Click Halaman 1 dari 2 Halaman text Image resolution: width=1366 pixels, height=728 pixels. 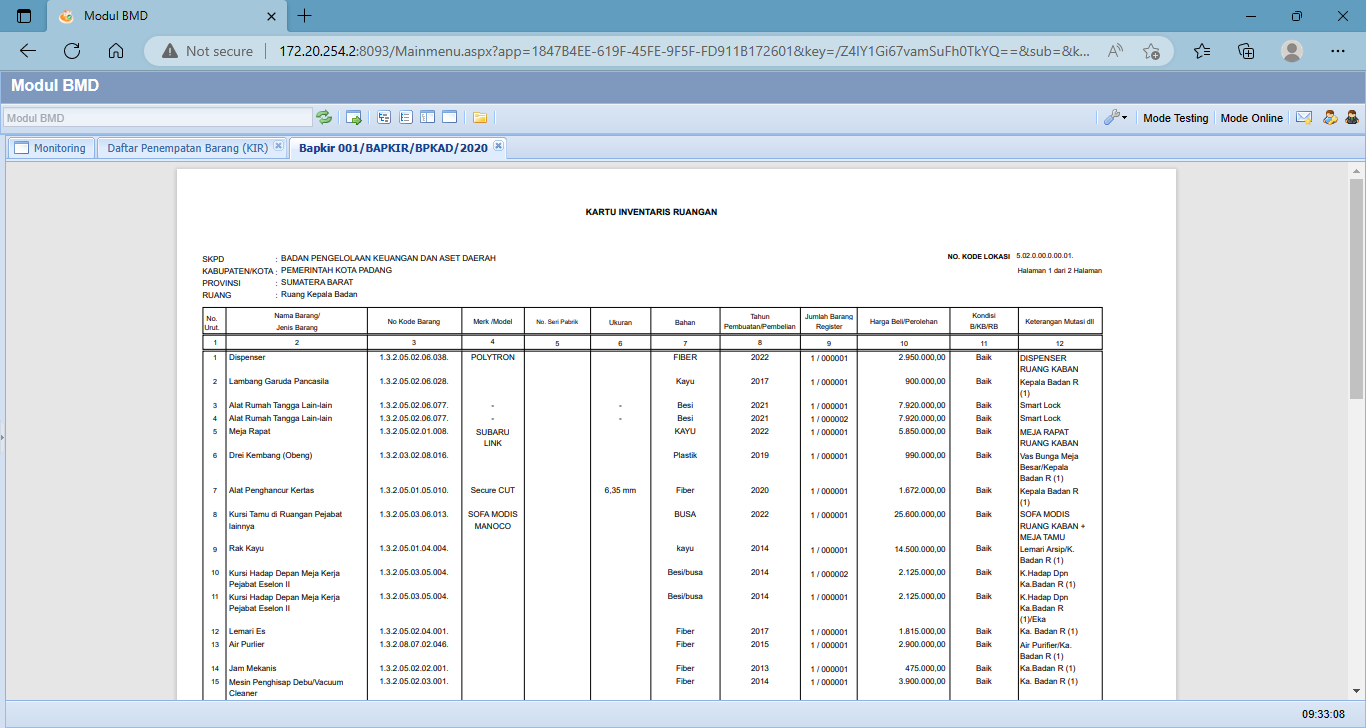[1060, 271]
